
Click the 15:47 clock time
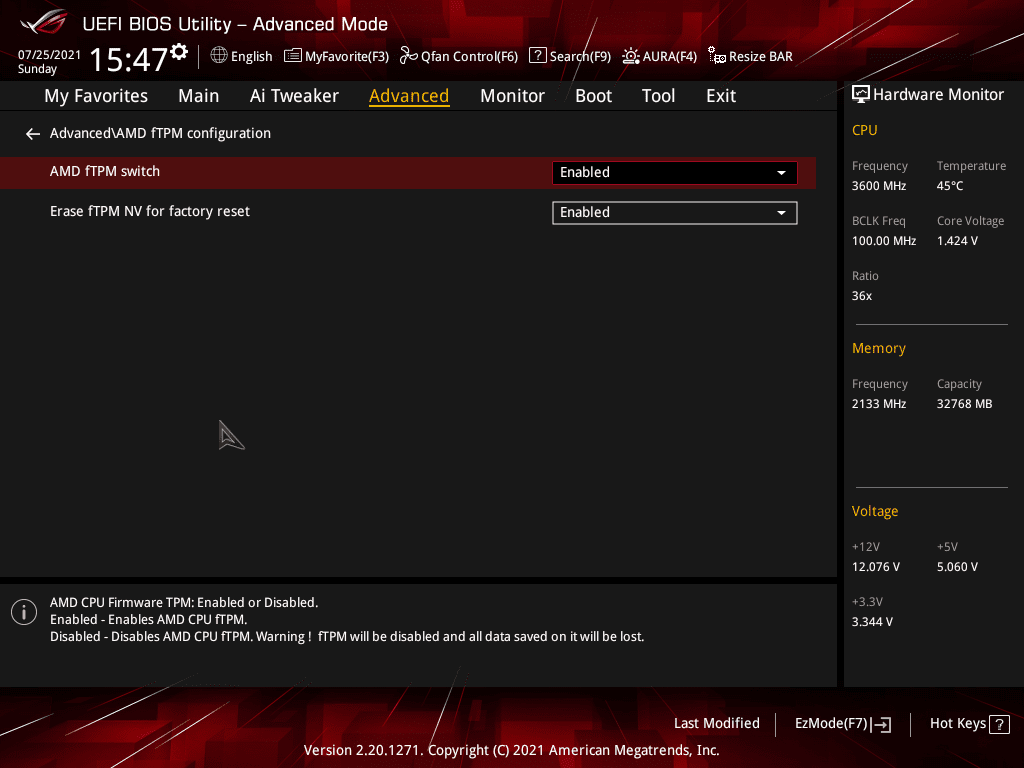pyautogui.click(x=129, y=59)
